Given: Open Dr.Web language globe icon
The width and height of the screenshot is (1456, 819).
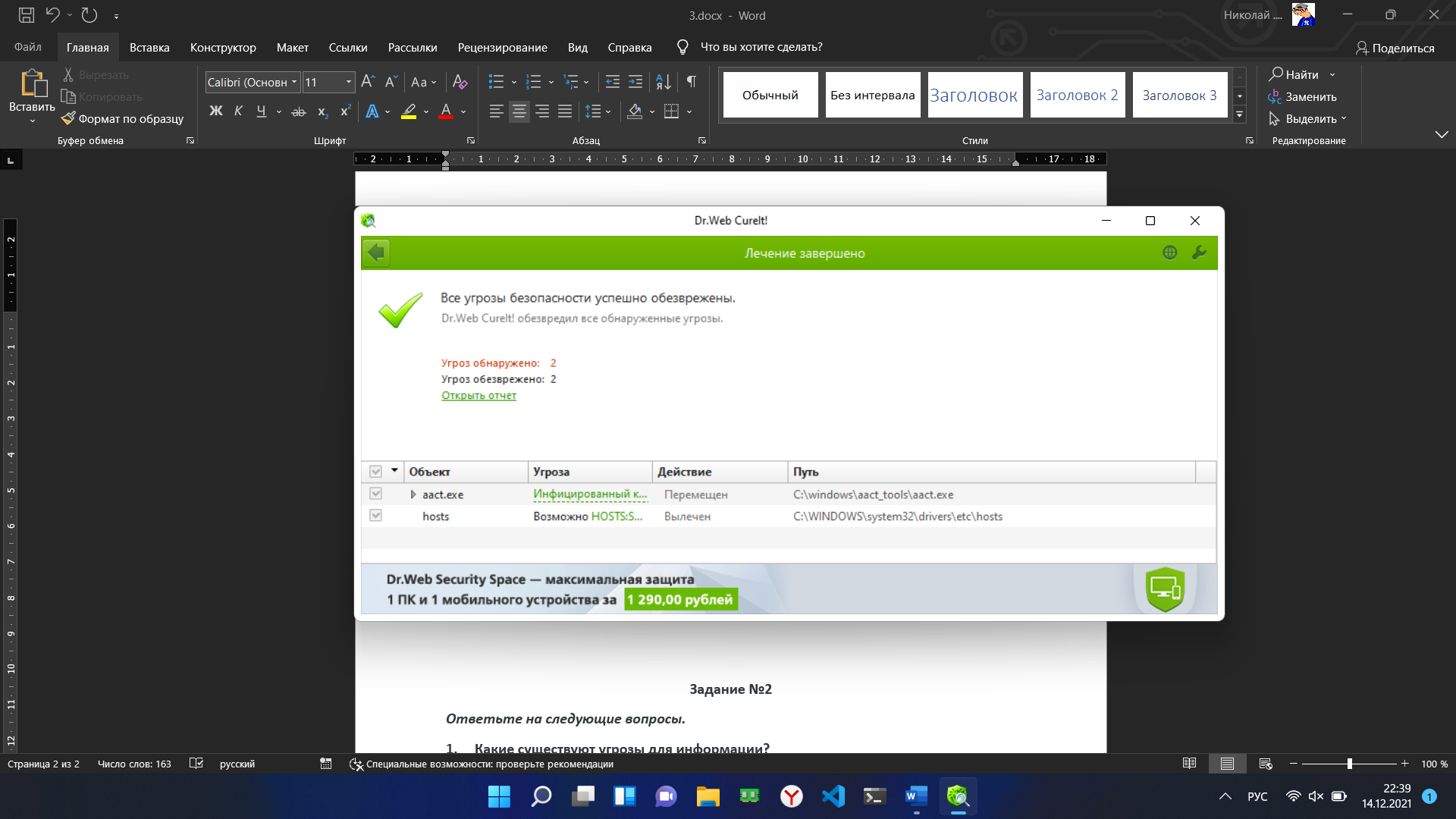Looking at the screenshot, I should 1169,253.
